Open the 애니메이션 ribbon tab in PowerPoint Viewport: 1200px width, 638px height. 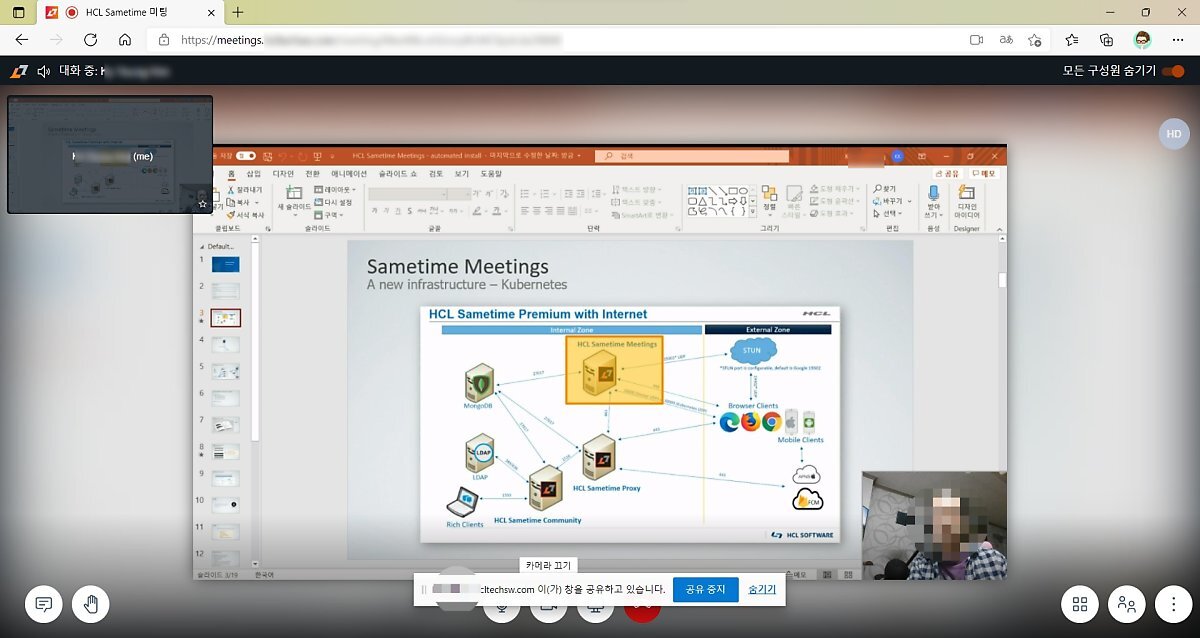[x=350, y=174]
